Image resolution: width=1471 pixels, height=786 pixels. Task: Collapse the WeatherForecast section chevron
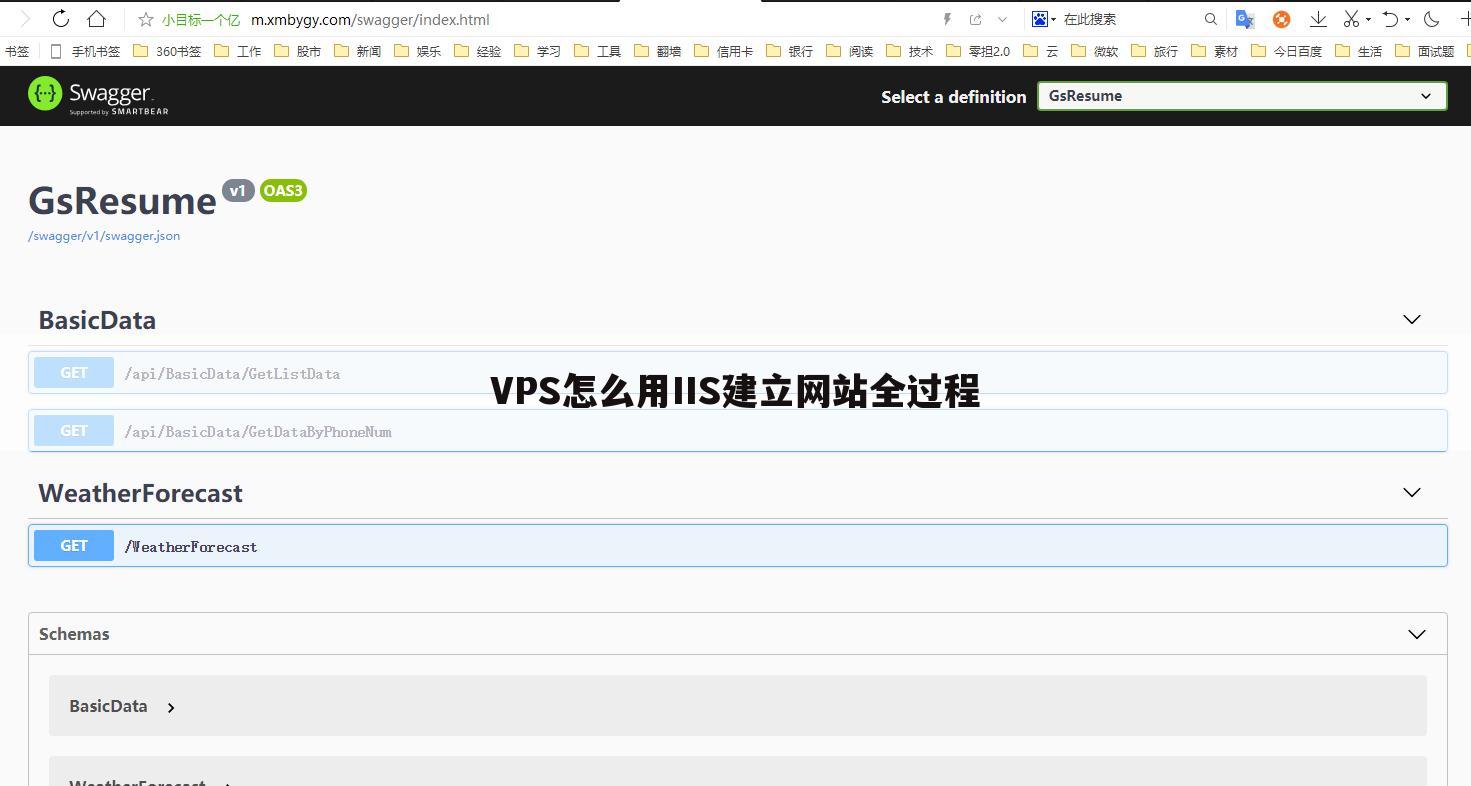point(1412,493)
